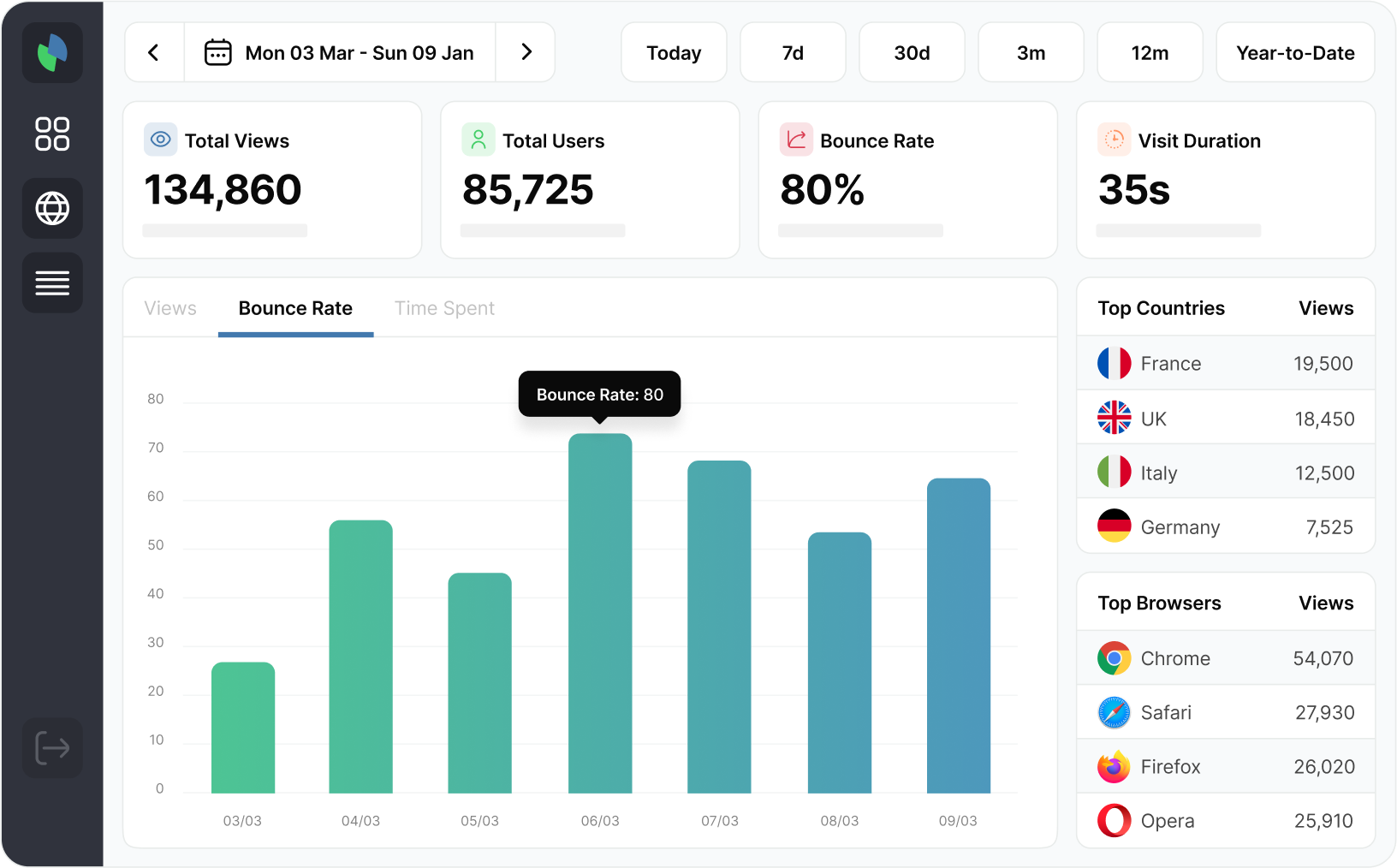Click the Germany flag icon
The height and width of the screenshot is (868, 1397).
[1115, 526]
